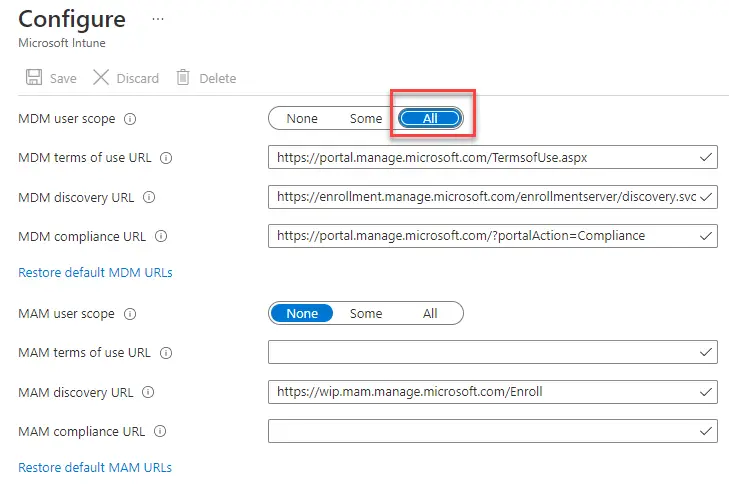
Task: Click the MDM discovery URL label
Action: tap(76, 198)
